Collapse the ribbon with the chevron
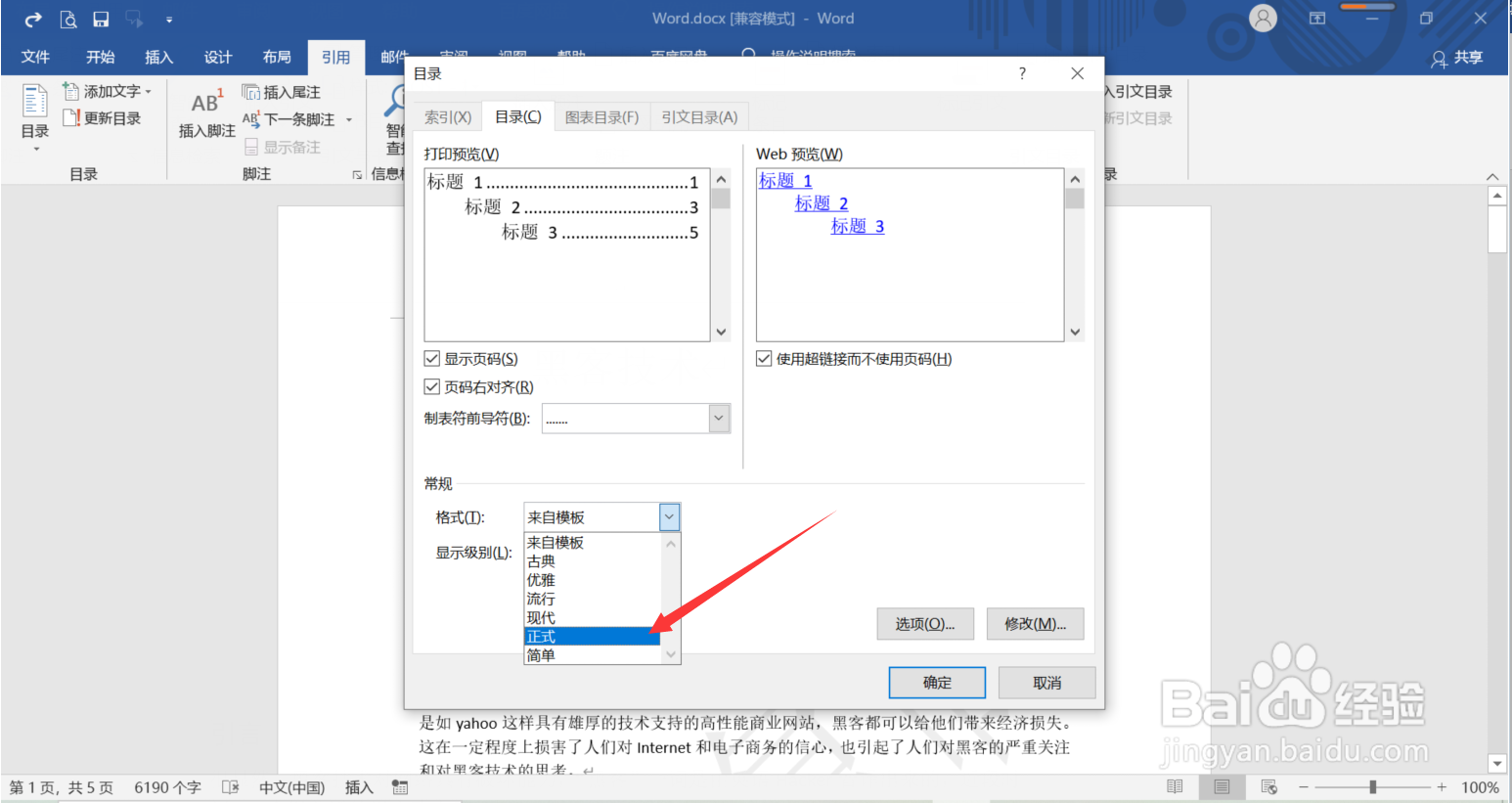Image resolution: width=1512 pixels, height=803 pixels. pyautogui.click(x=1492, y=176)
